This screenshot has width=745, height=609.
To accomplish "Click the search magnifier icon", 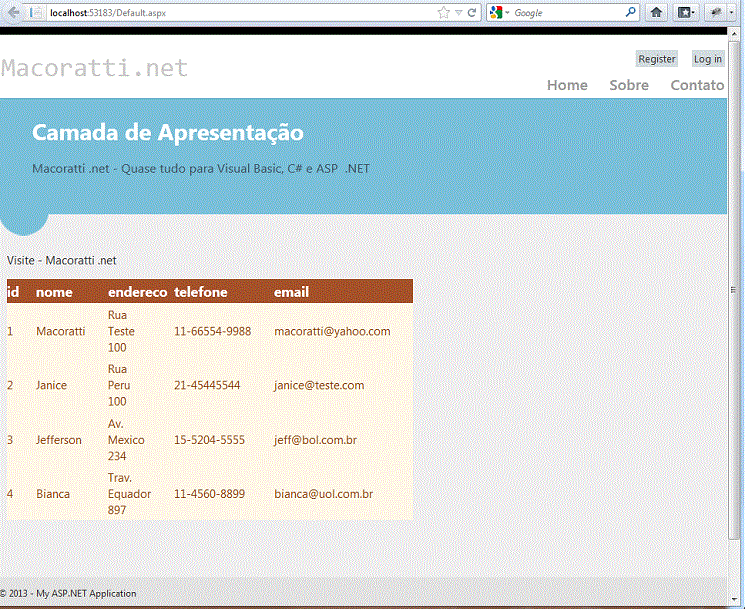I will coord(630,12).
